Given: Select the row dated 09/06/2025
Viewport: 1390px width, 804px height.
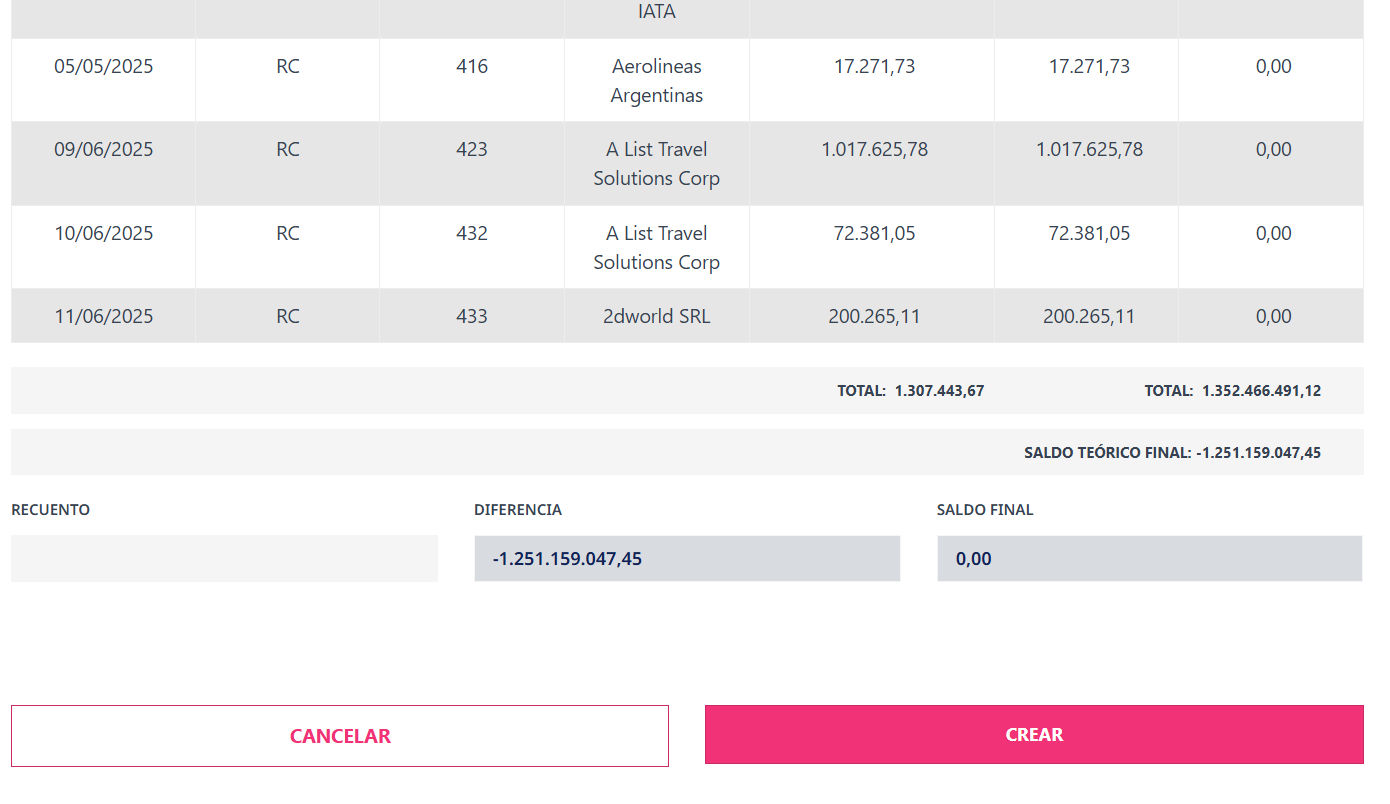Looking at the screenshot, I should [687, 164].
